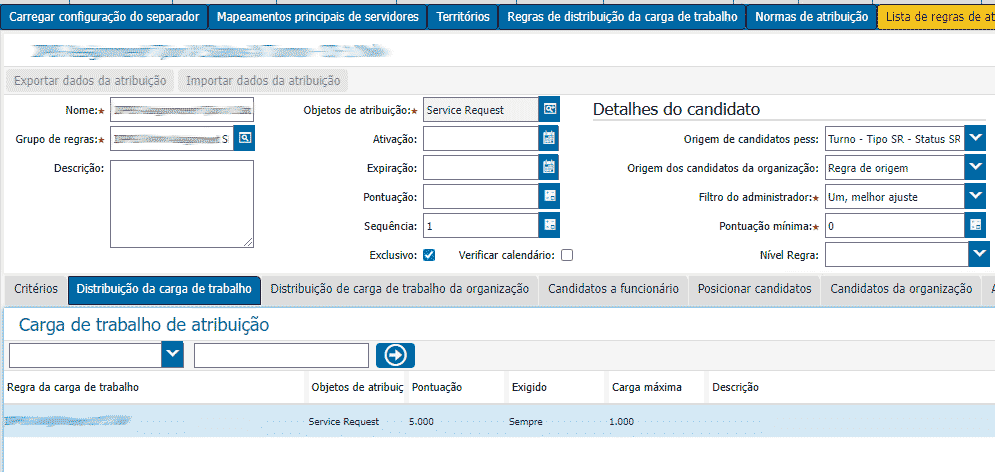Viewport: 995px width, 472px height.
Task: Check the Verificar calendário checkbox
Action: click(567, 255)
